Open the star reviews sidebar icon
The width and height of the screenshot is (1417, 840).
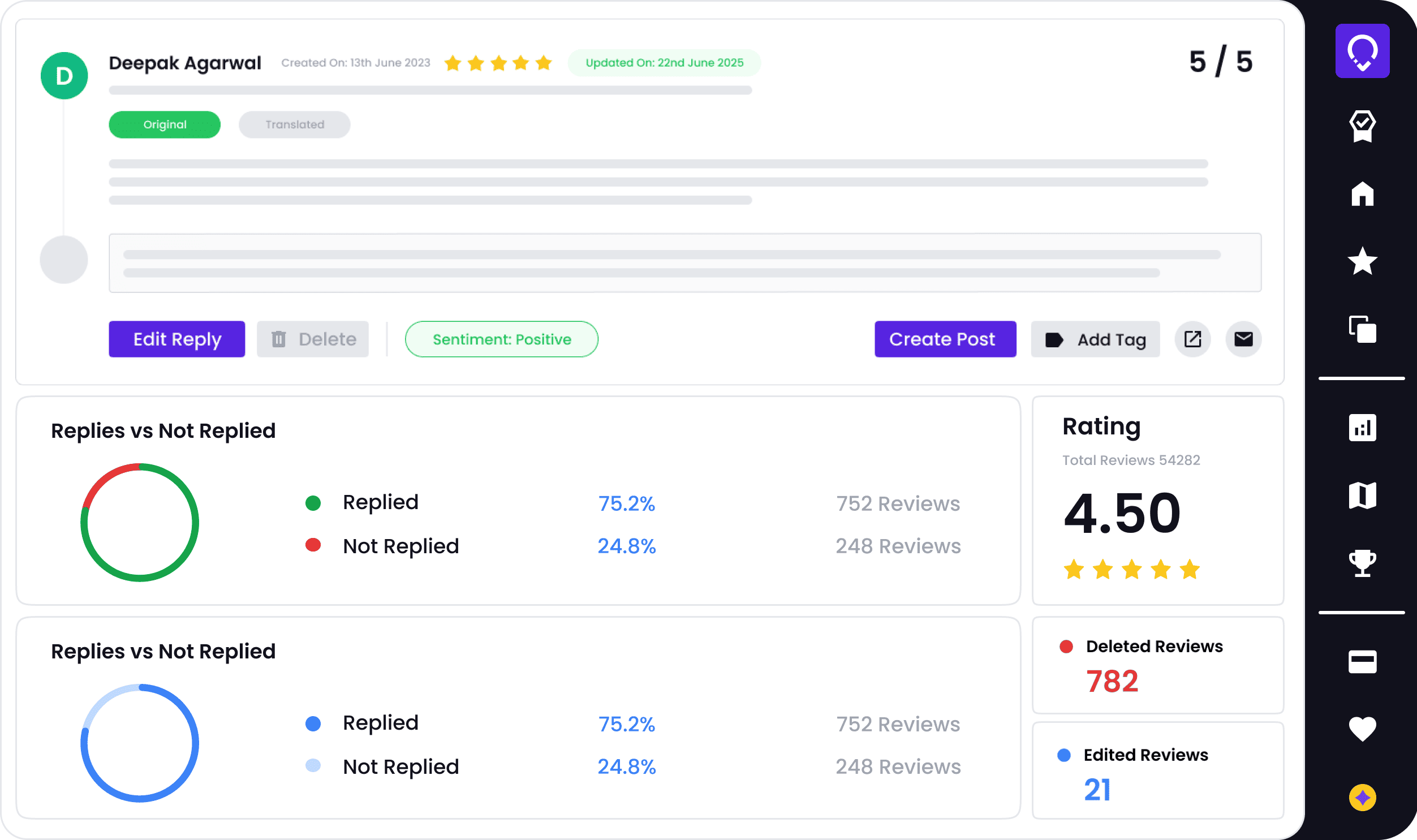pyautogui.click(x=1362, y=261)
